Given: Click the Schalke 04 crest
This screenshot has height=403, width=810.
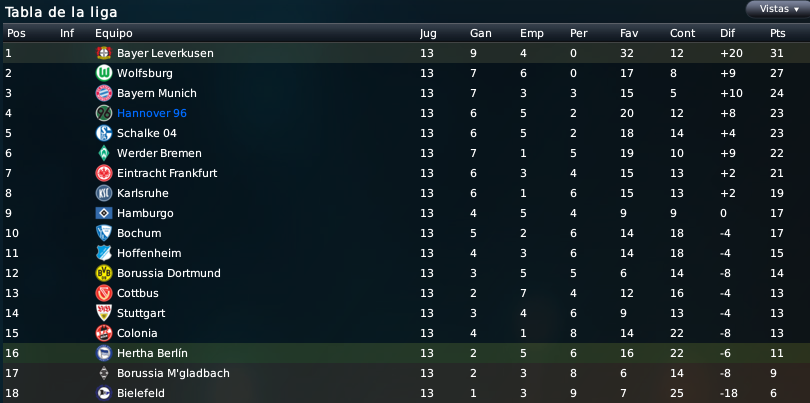Looking at the screenshot, I should [104, 133].
